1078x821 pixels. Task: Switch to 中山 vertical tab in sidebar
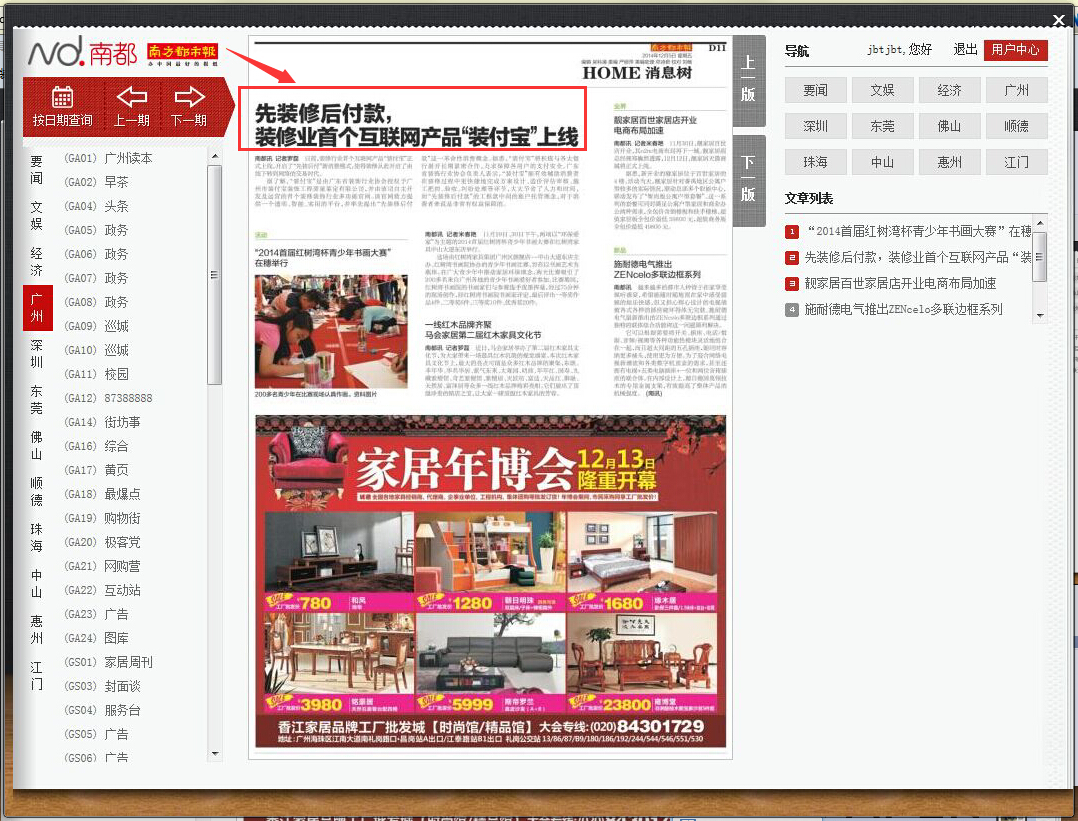(x=36, y=584)
